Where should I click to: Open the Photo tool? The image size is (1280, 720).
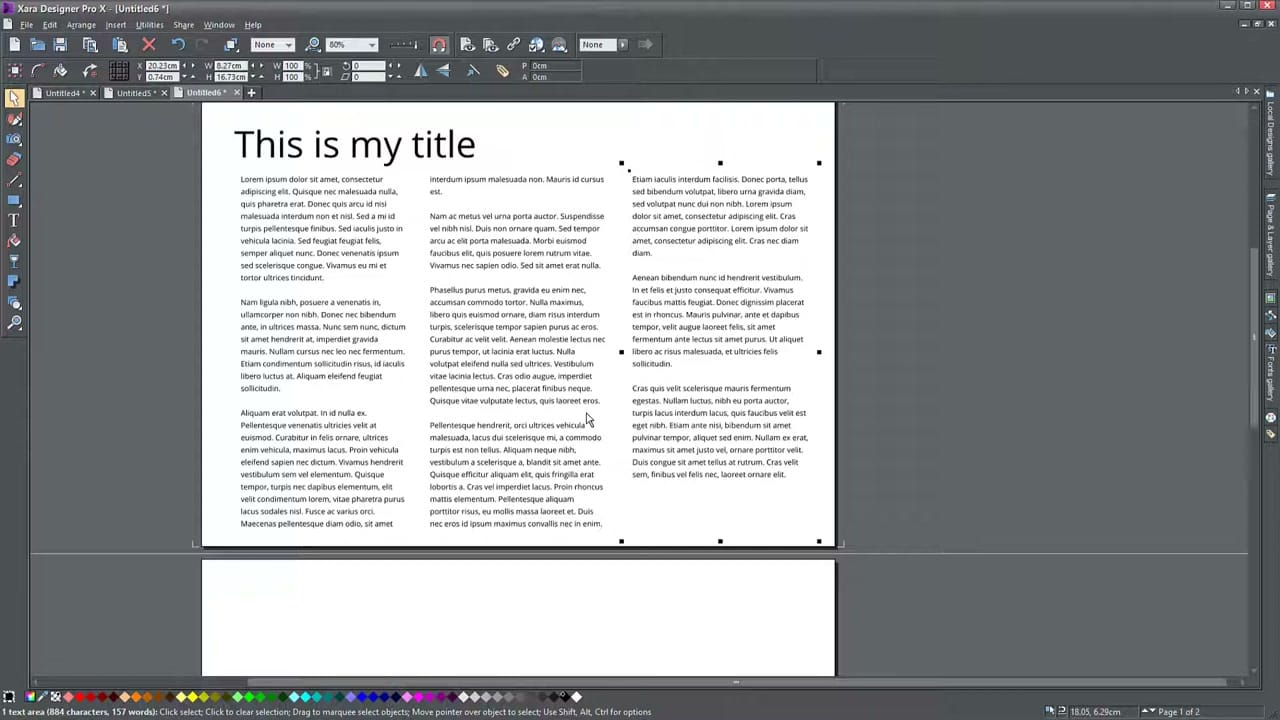coord(15,142)
